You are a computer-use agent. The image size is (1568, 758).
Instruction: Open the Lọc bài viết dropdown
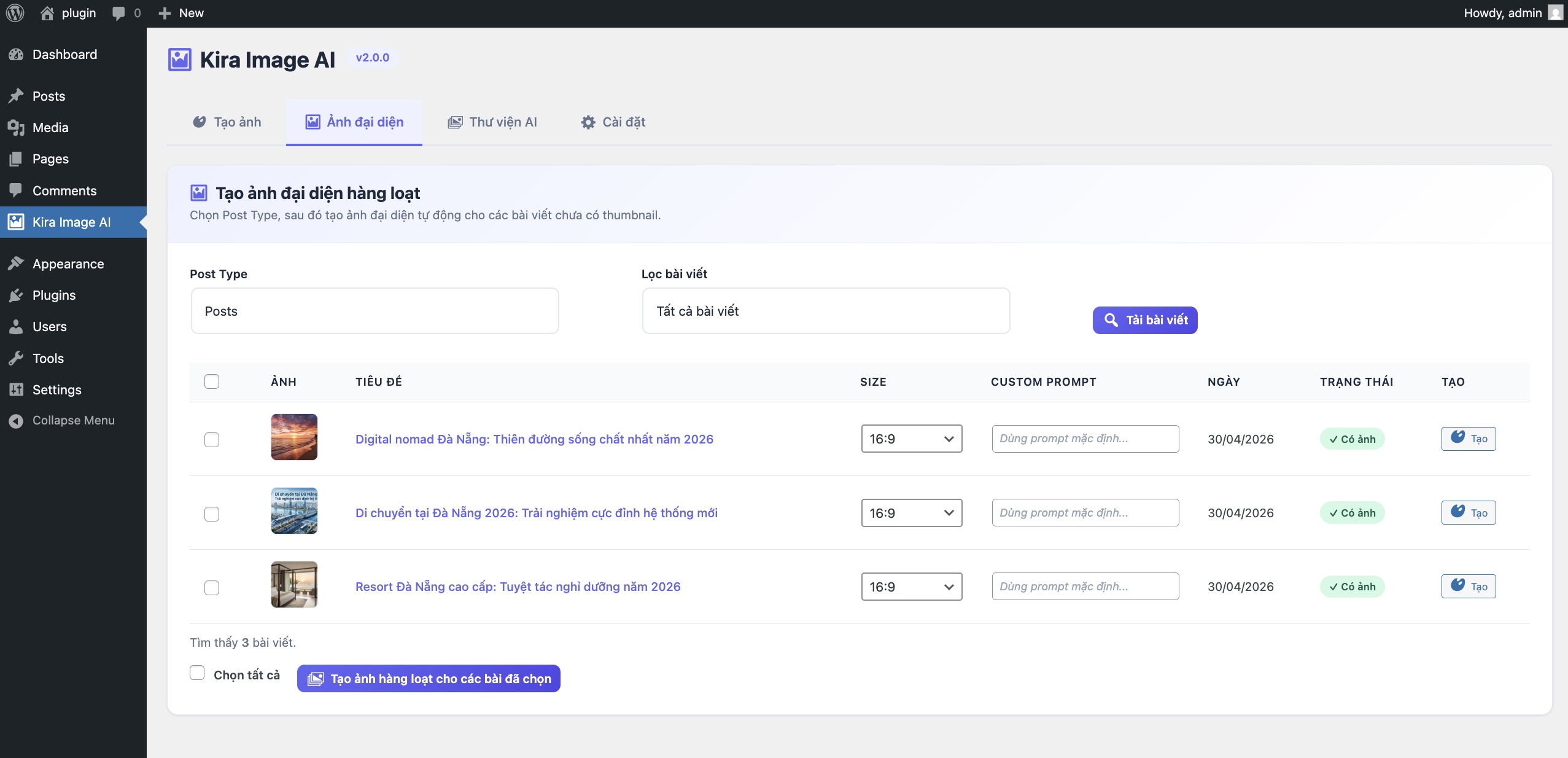[826, 311]
